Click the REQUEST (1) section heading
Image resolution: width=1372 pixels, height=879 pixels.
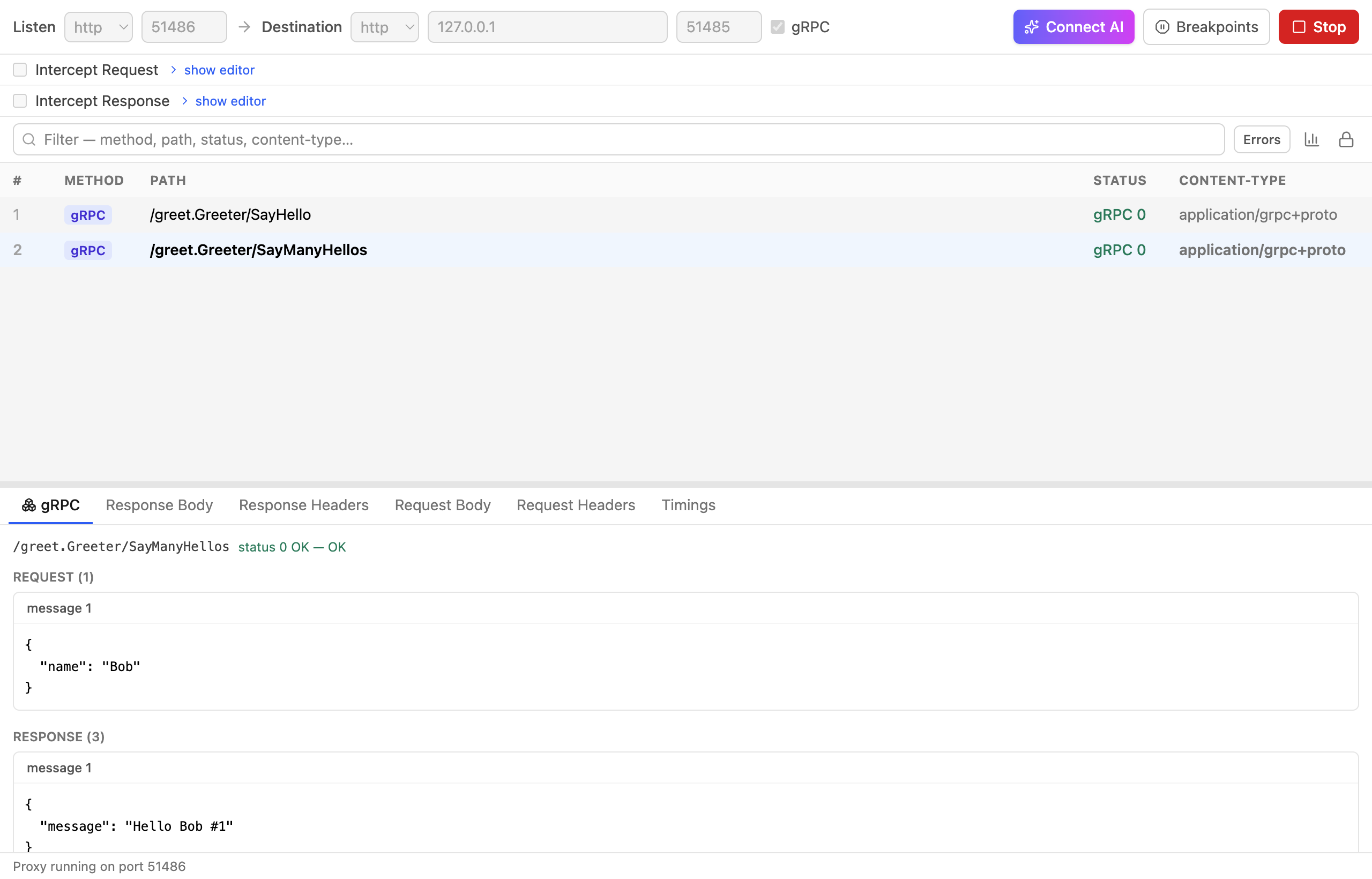(x=53, y=577)
